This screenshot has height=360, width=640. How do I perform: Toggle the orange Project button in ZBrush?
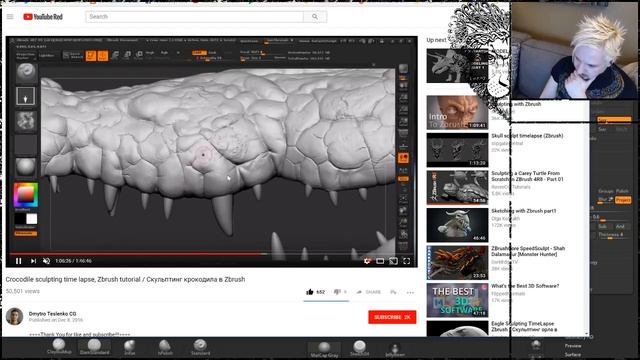click(x=623, y=200)
